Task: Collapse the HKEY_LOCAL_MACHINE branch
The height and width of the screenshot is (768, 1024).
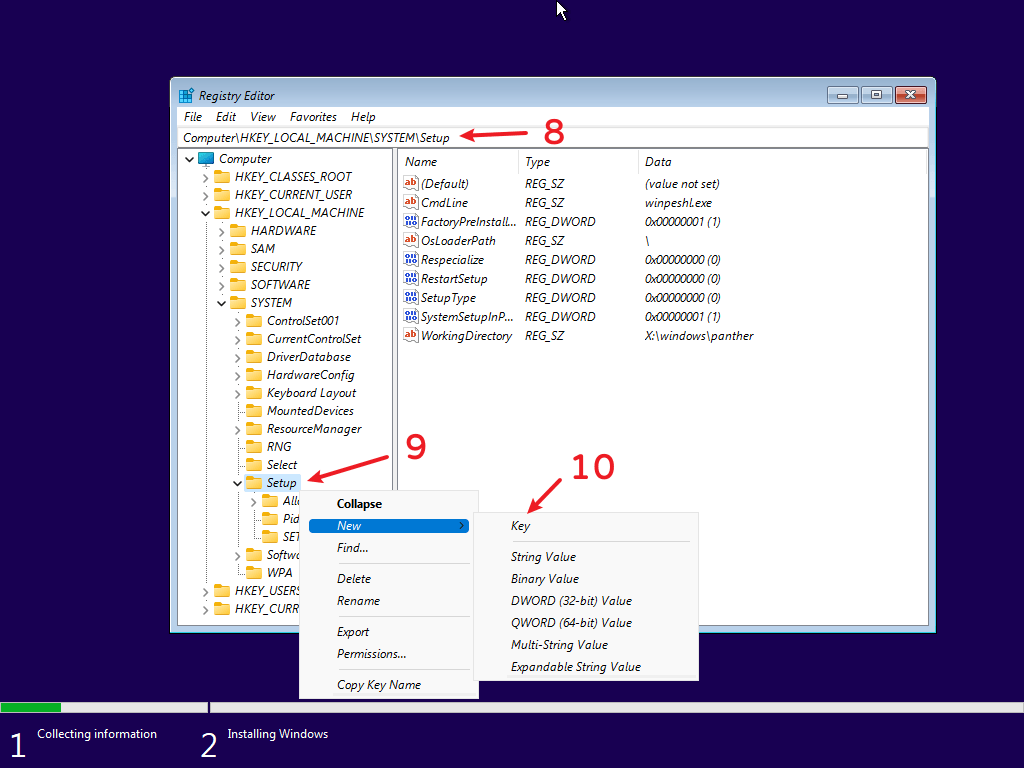Action: (205, 213)
